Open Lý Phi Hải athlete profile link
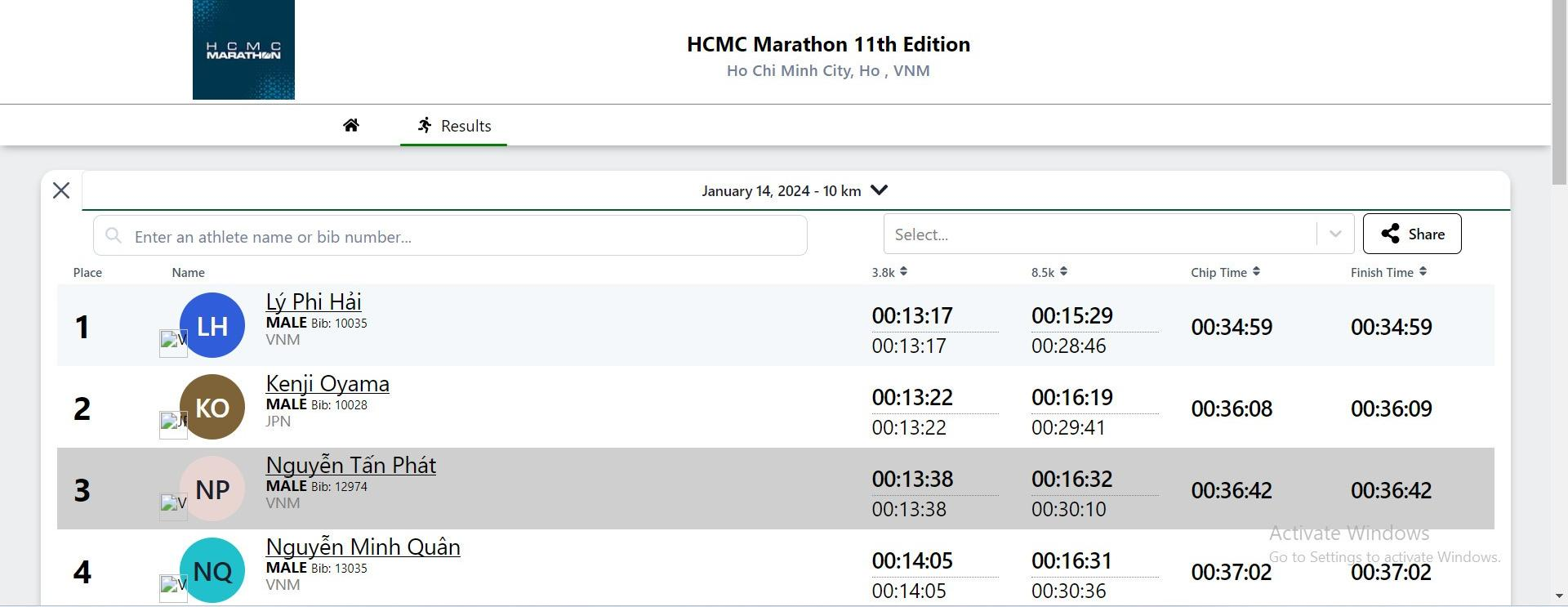 [x=314, y=301]
